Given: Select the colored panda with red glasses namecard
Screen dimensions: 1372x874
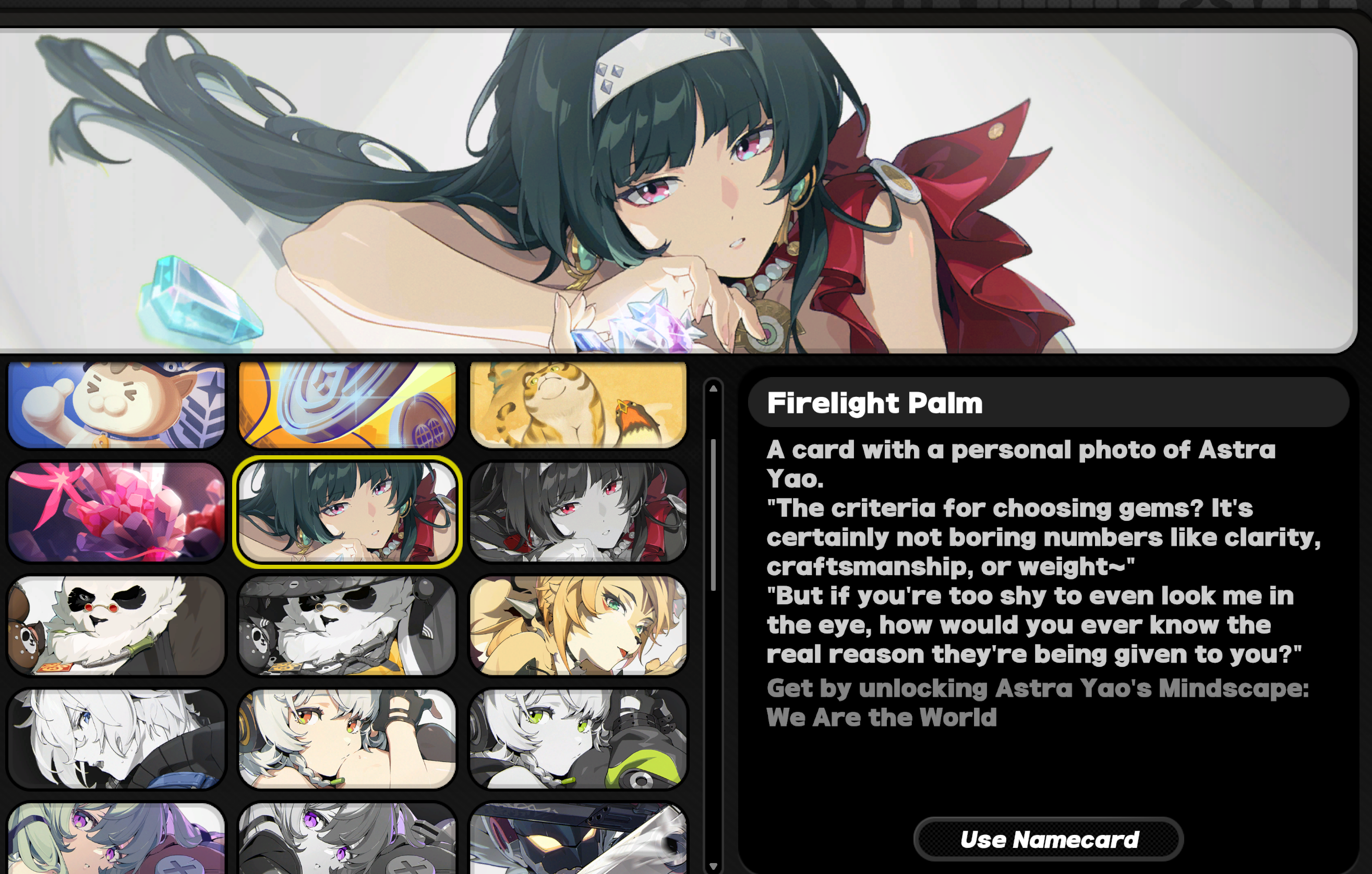Looking at the screenshot, I should 116,625.
